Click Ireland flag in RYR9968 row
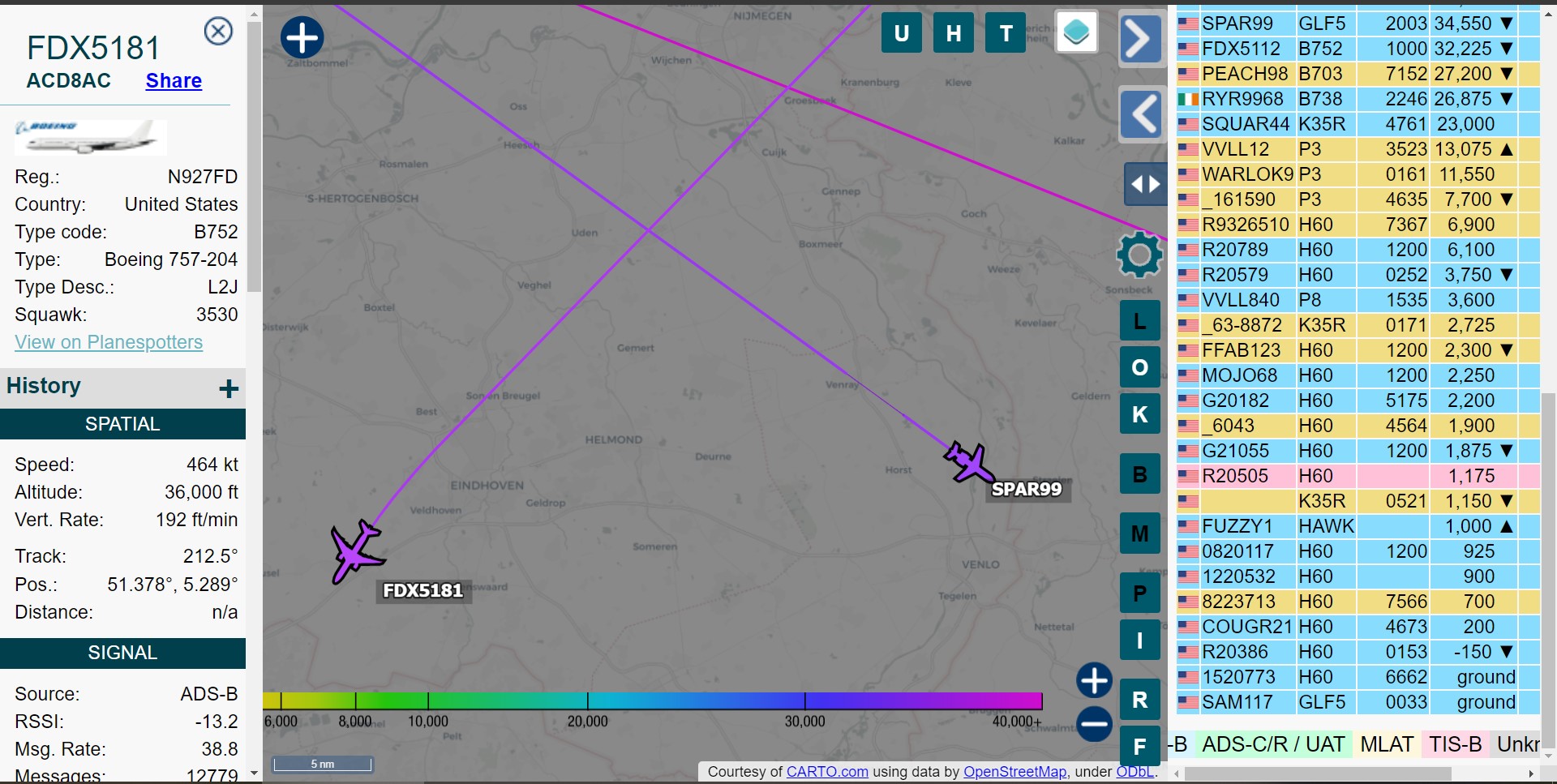The image size is (1557, 784). tap(1188, 99)
